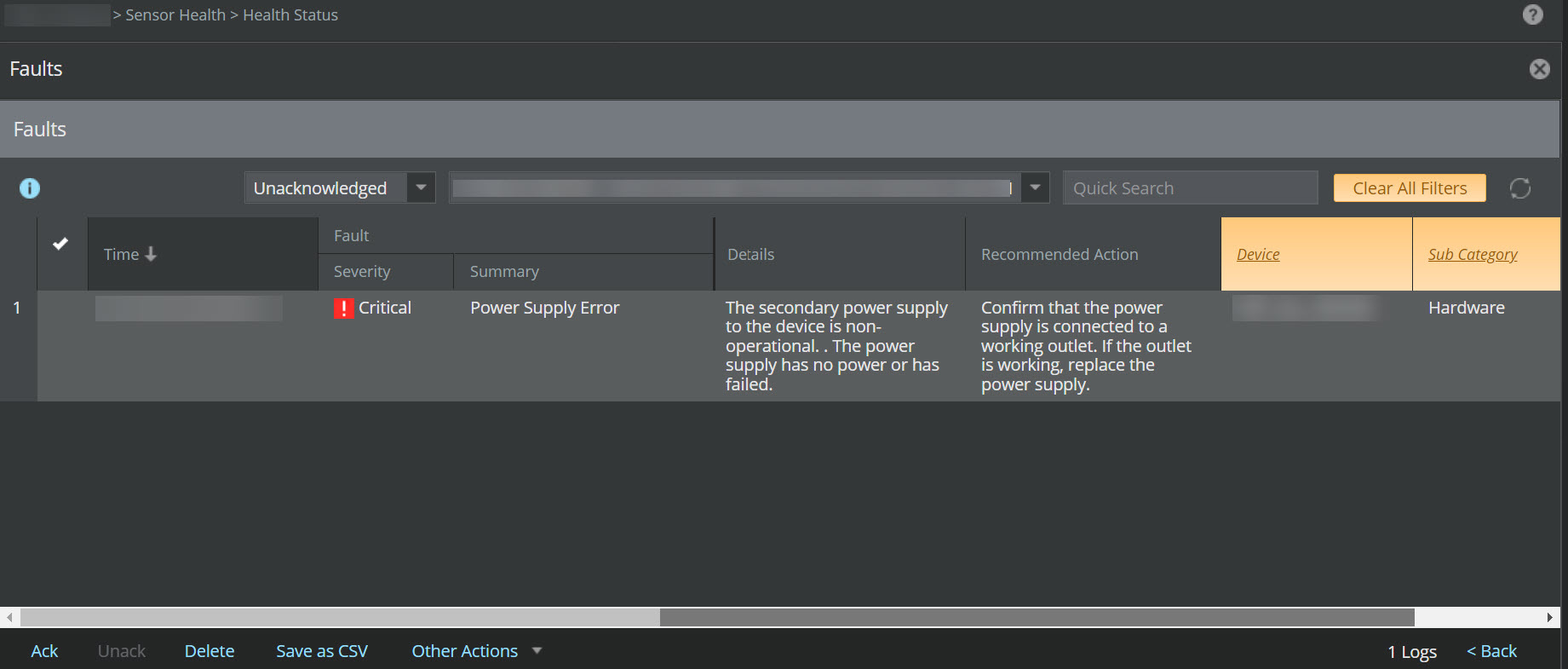1568x669 pixels.
Task: Click the red Critical severity icon
Action: coord(343,309)
